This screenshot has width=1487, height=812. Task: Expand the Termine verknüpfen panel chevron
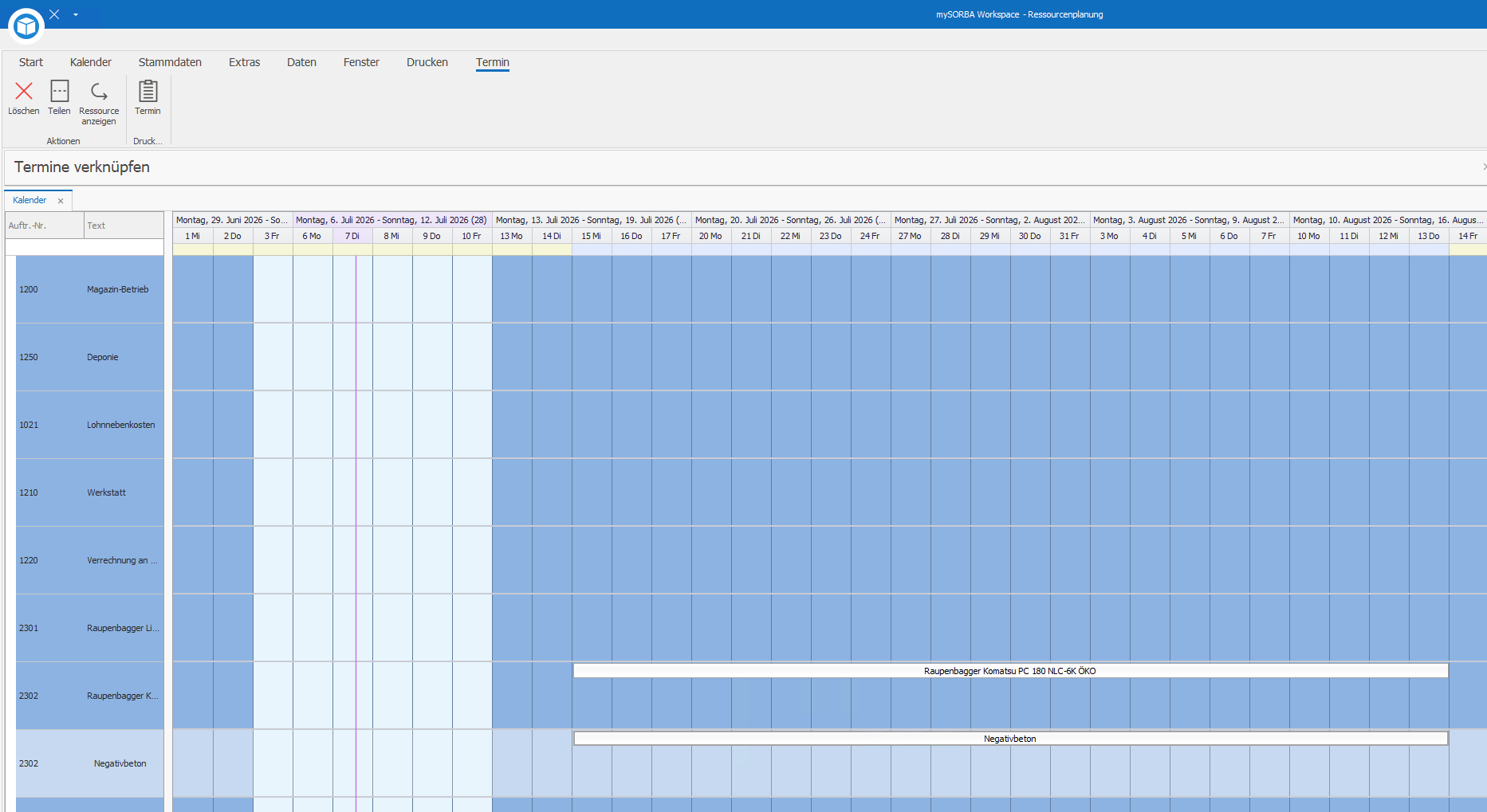point(1483,167)
